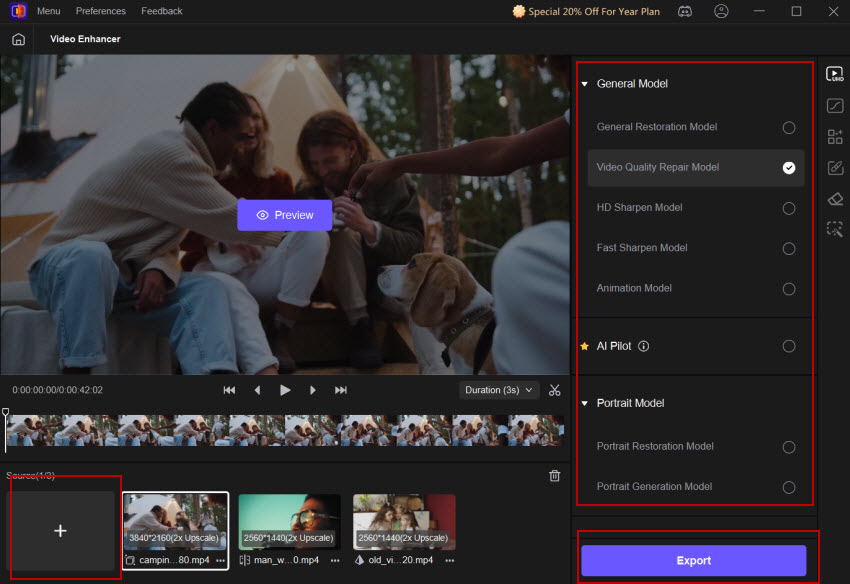Click the 0:00:00:00/0:00:42:02 timecode
This screenshot has height=584, width=850.
point(57,390)
